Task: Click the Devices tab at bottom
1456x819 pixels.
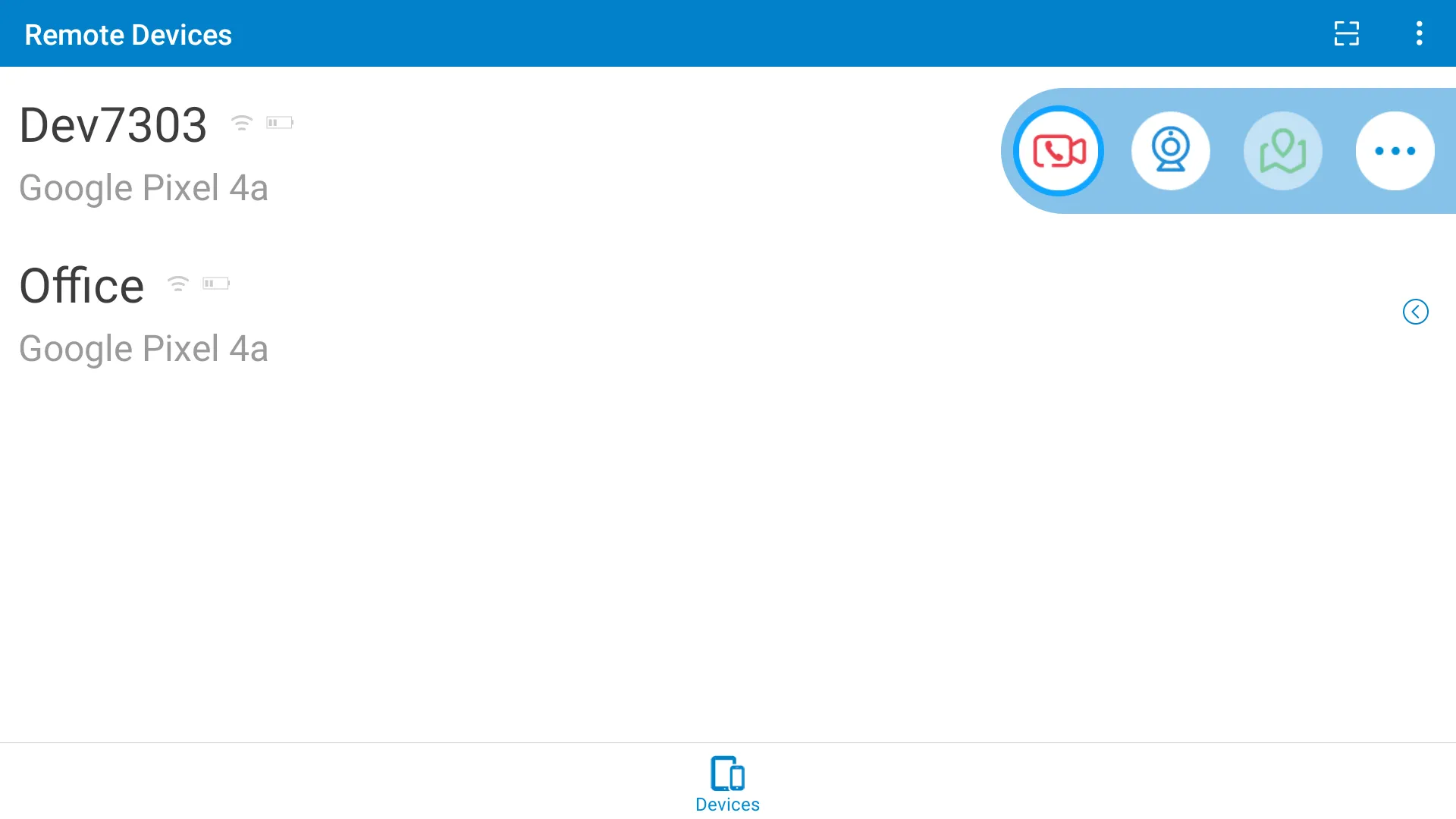Action: pos(728,786)
